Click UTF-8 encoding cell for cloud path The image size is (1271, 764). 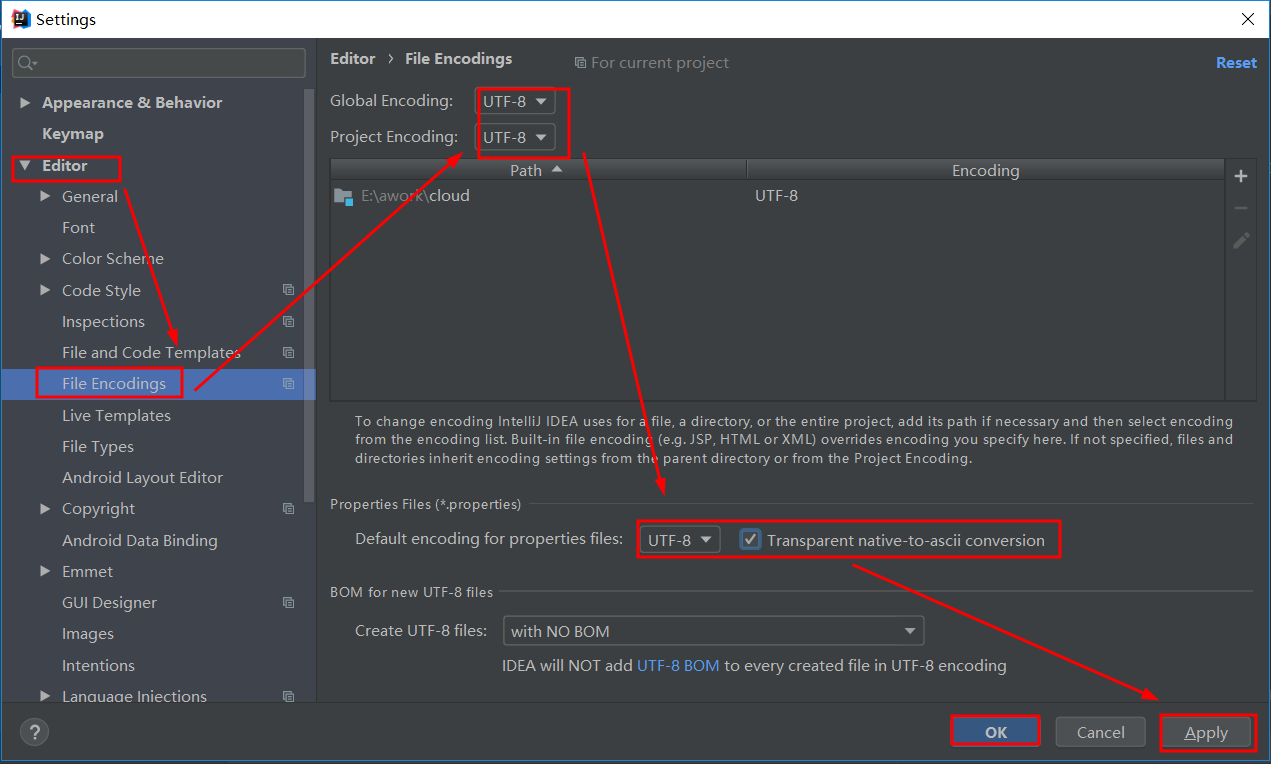(776, 196)
